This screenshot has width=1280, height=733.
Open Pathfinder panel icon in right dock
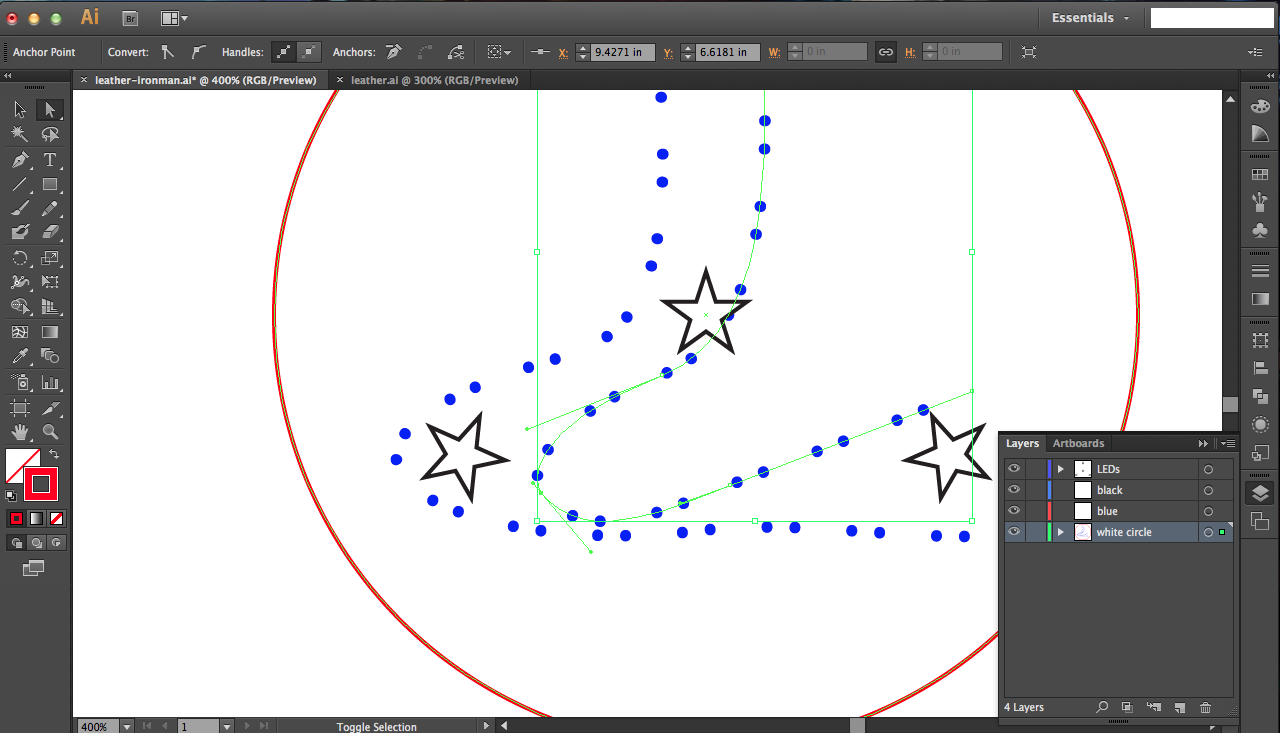point(1260,397)
